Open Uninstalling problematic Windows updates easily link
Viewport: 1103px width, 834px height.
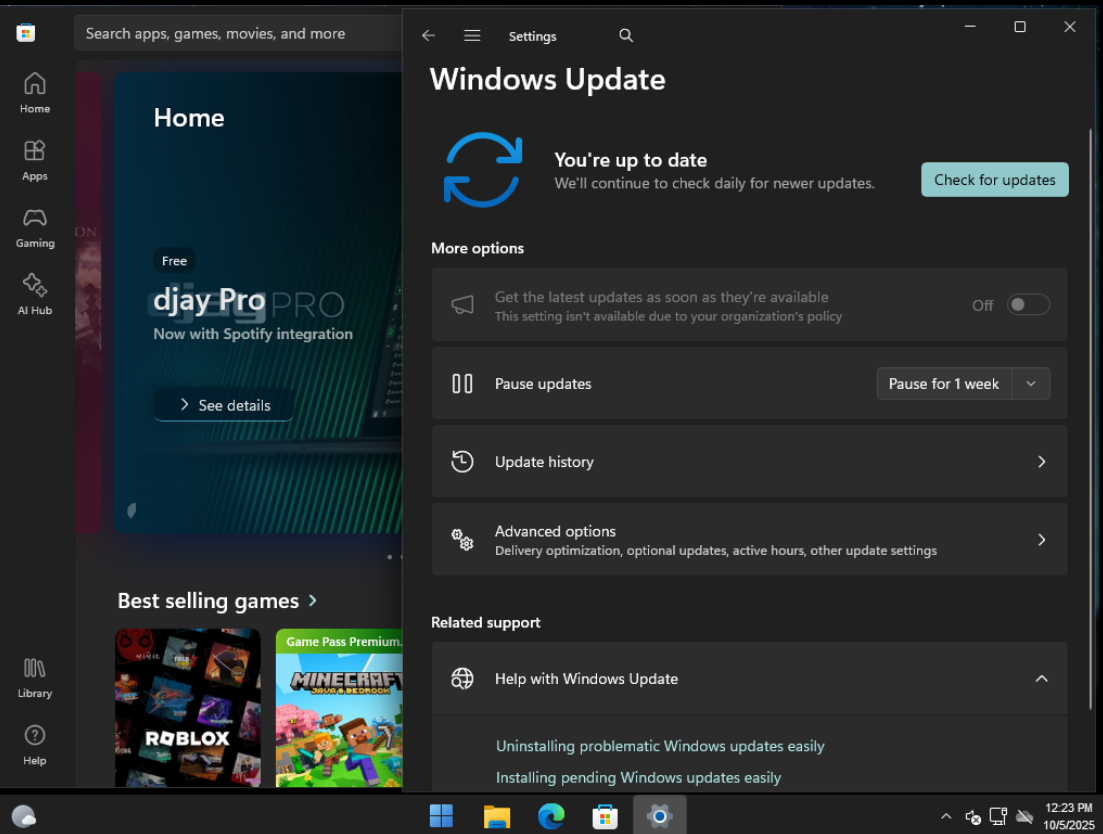[660, 746]
